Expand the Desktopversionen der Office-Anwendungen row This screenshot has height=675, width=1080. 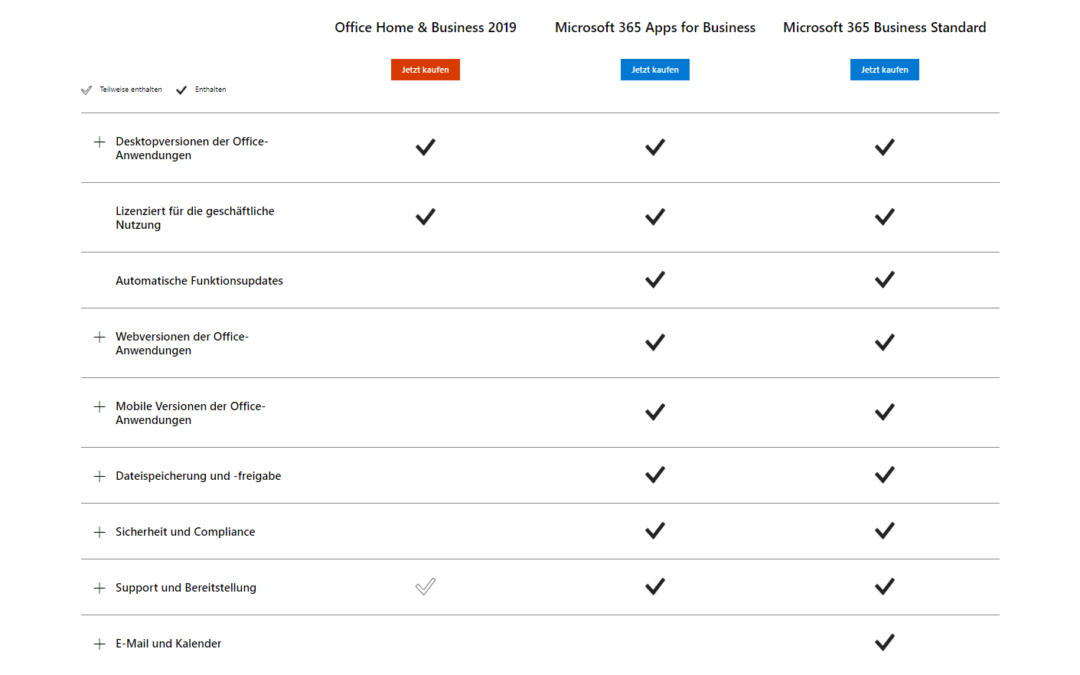(99, 142)
